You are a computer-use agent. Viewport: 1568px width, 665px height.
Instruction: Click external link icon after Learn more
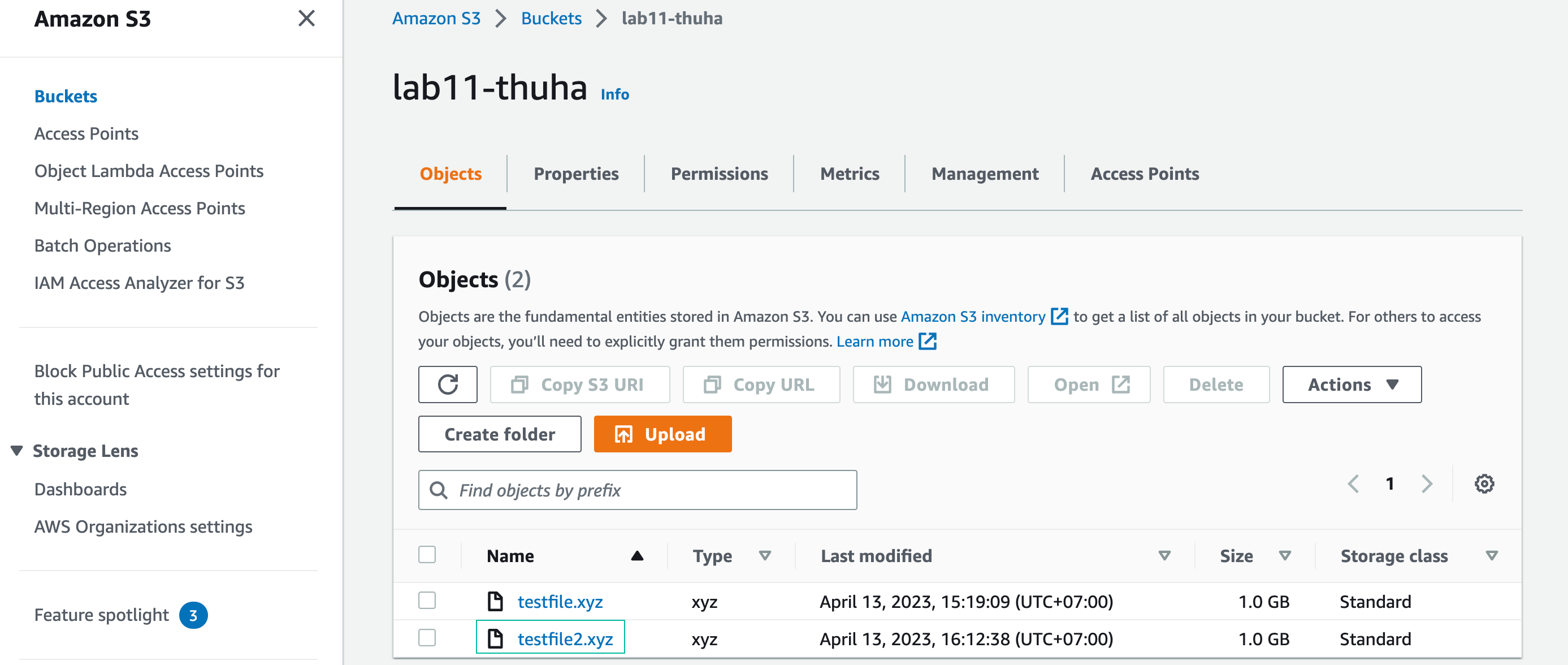point(927,341)
